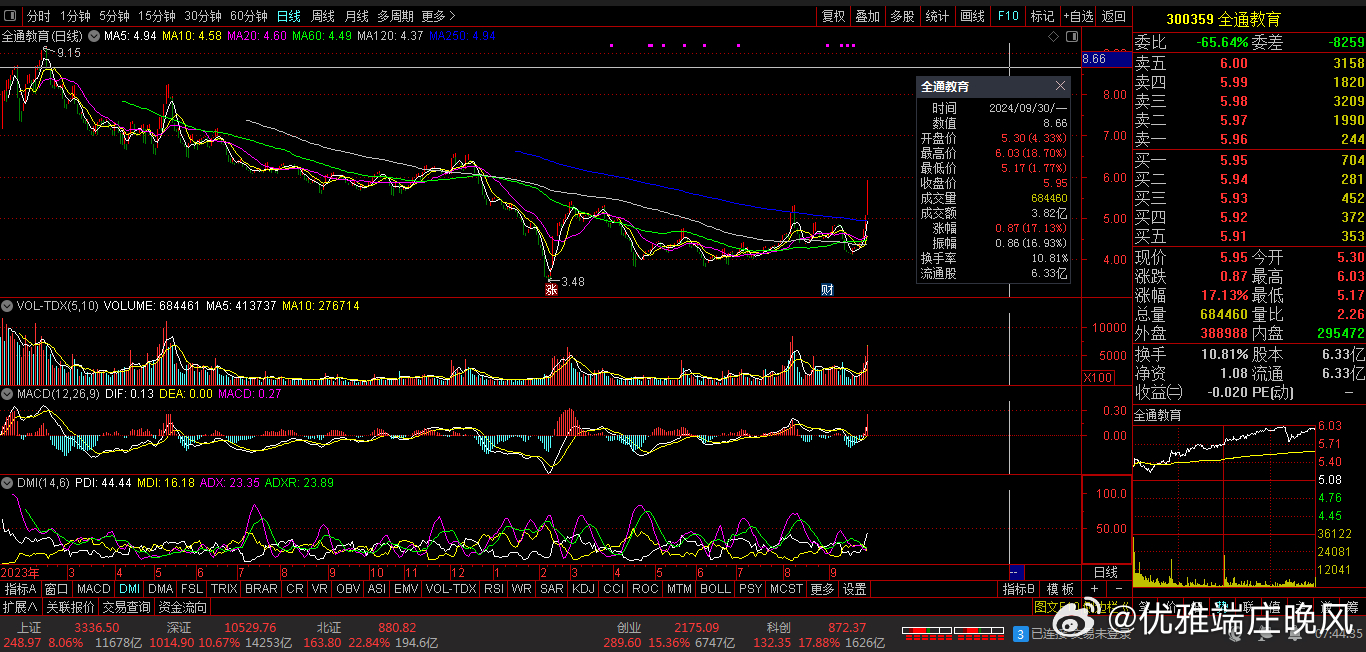Select the 30分钟 period
The image size is (1366, 652).
[x=203, y=16]
